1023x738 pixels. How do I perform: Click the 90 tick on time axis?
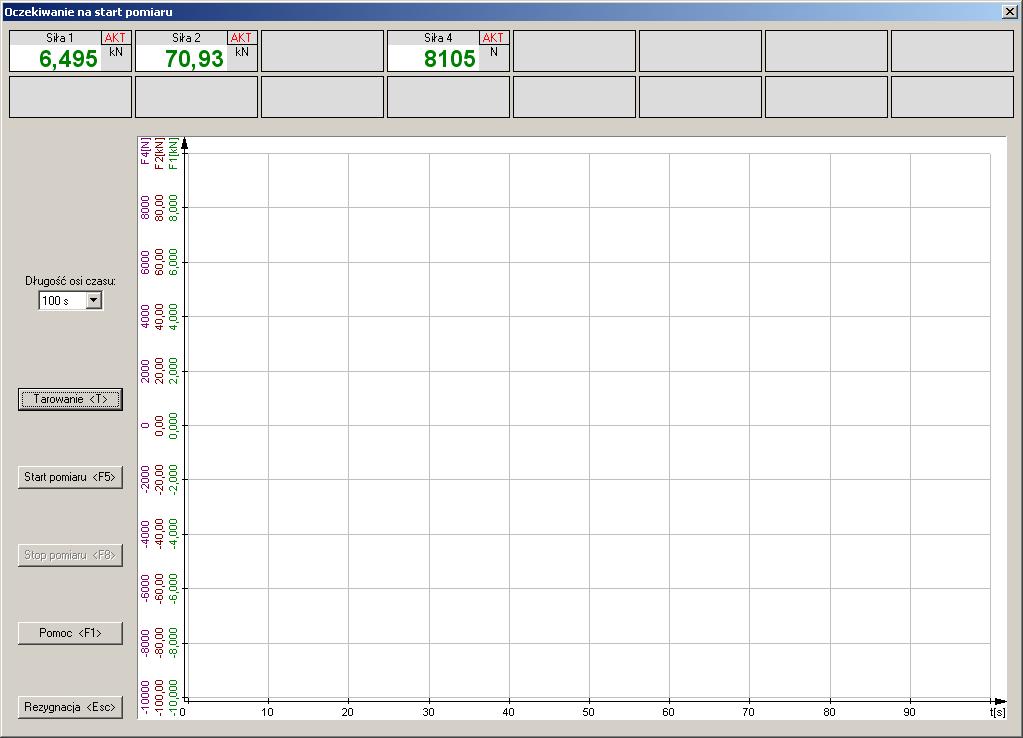pyautogui.click(x=909, y=712)
